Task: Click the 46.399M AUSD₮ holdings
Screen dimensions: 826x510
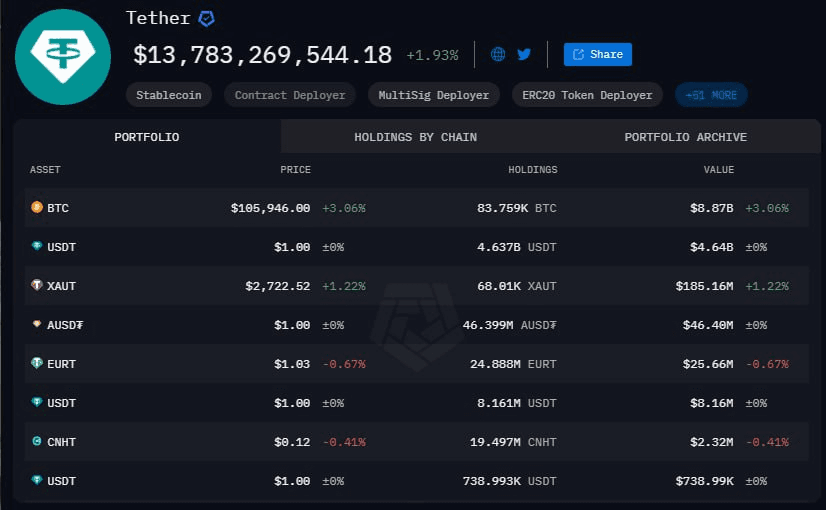Action: point(509,325)
